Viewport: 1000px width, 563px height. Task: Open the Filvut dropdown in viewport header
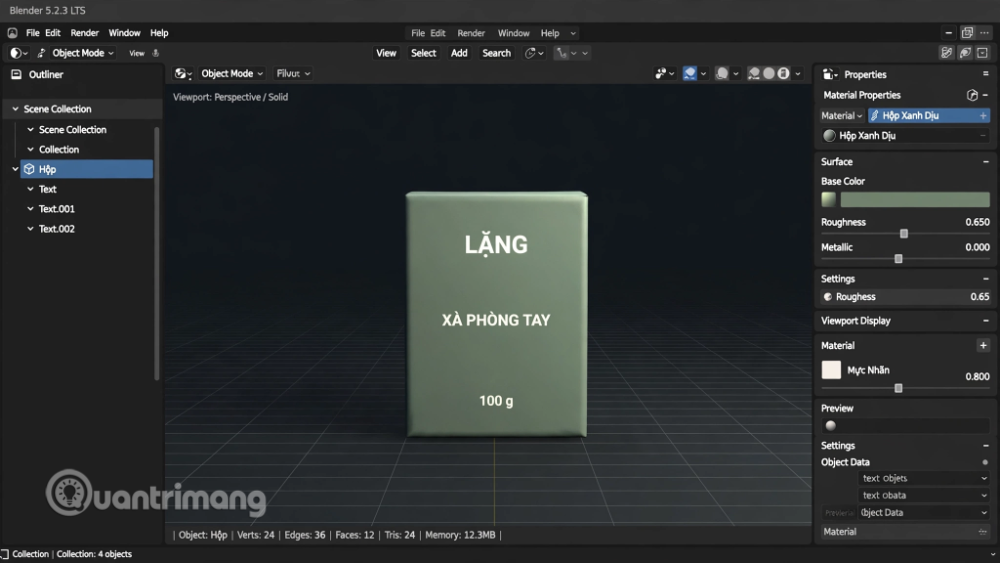click(293, 73)
